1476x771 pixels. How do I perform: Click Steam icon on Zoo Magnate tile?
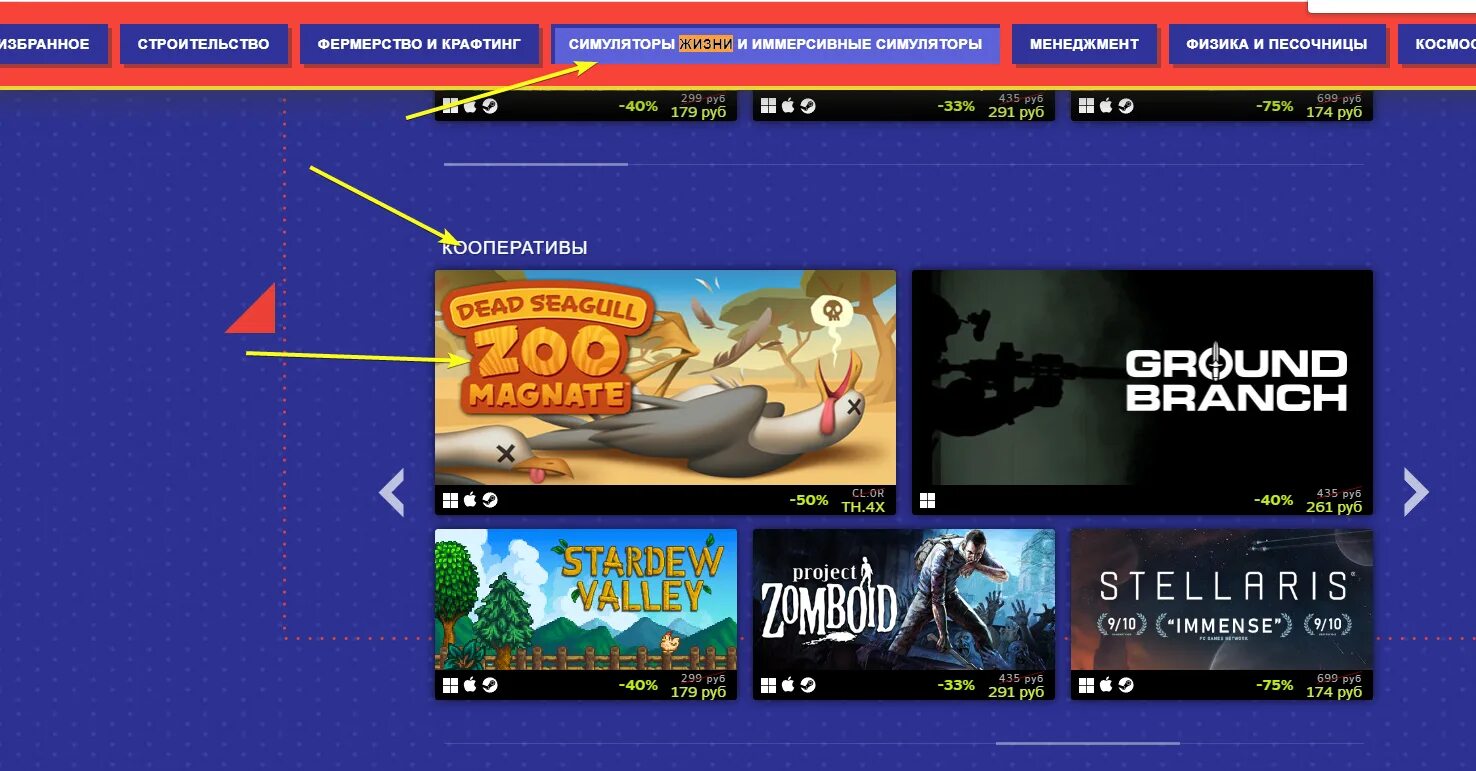(x=490, y=500)
